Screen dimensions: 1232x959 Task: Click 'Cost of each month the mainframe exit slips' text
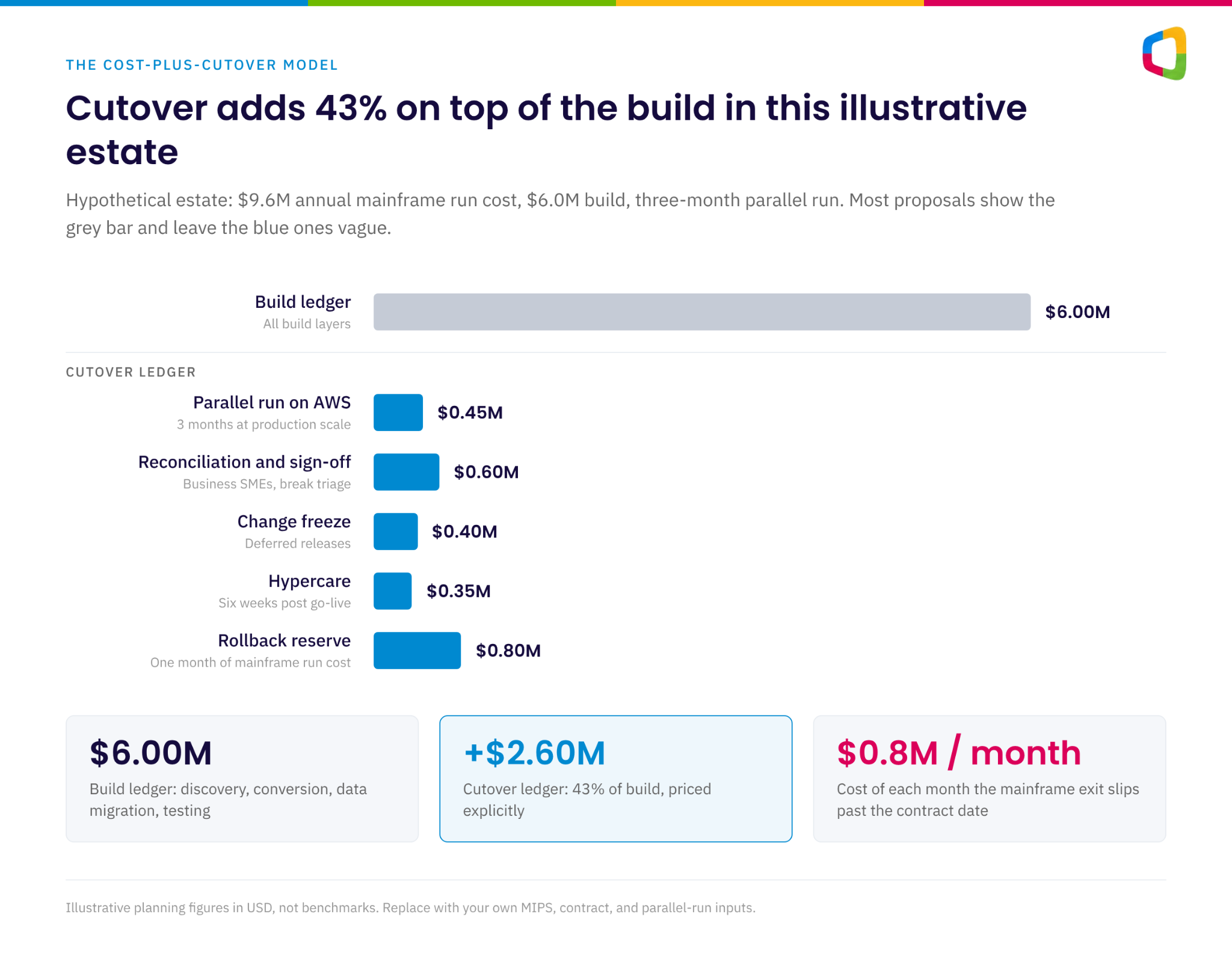[x=988, y=800]
